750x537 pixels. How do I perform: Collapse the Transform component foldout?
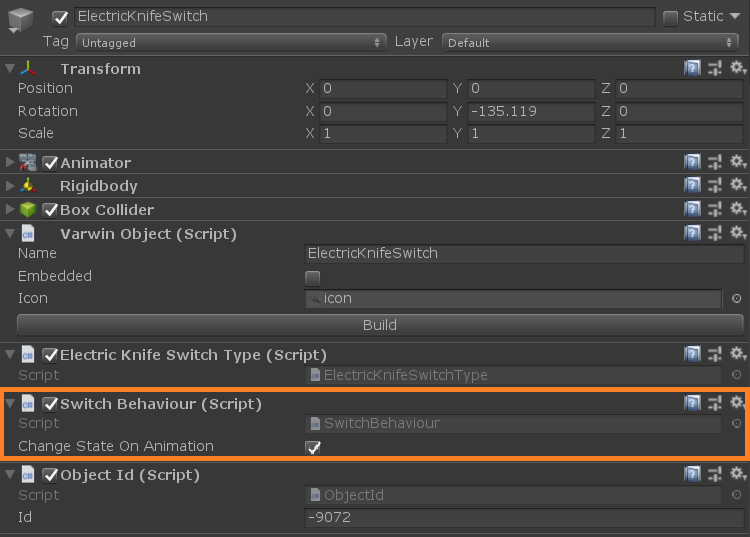coord(10,68)
